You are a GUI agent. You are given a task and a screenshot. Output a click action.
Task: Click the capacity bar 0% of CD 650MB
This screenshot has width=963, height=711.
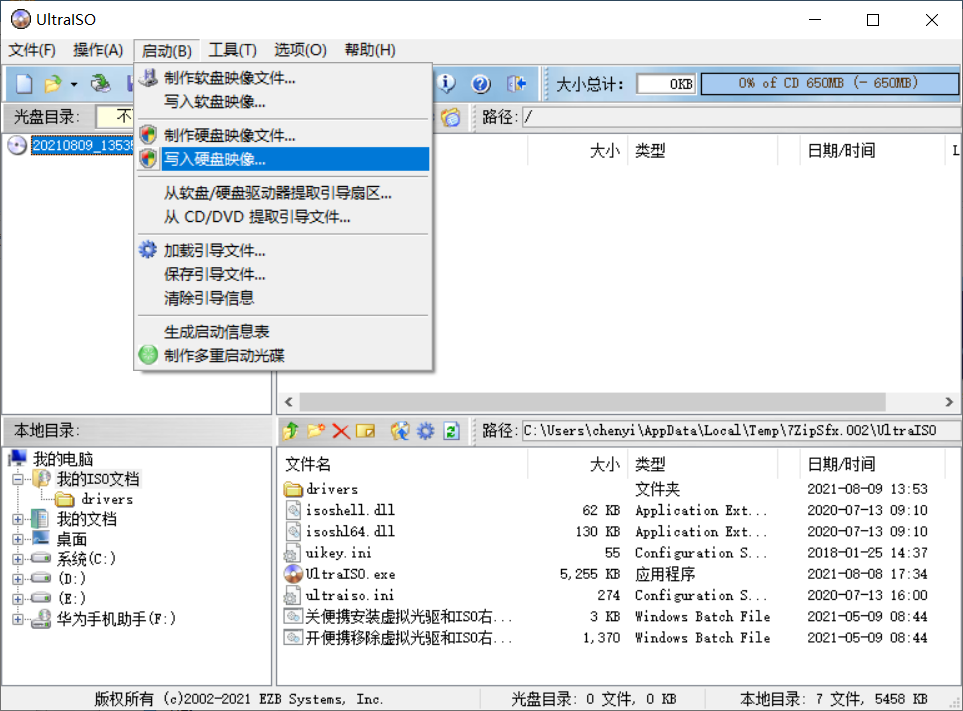point(829,84)
